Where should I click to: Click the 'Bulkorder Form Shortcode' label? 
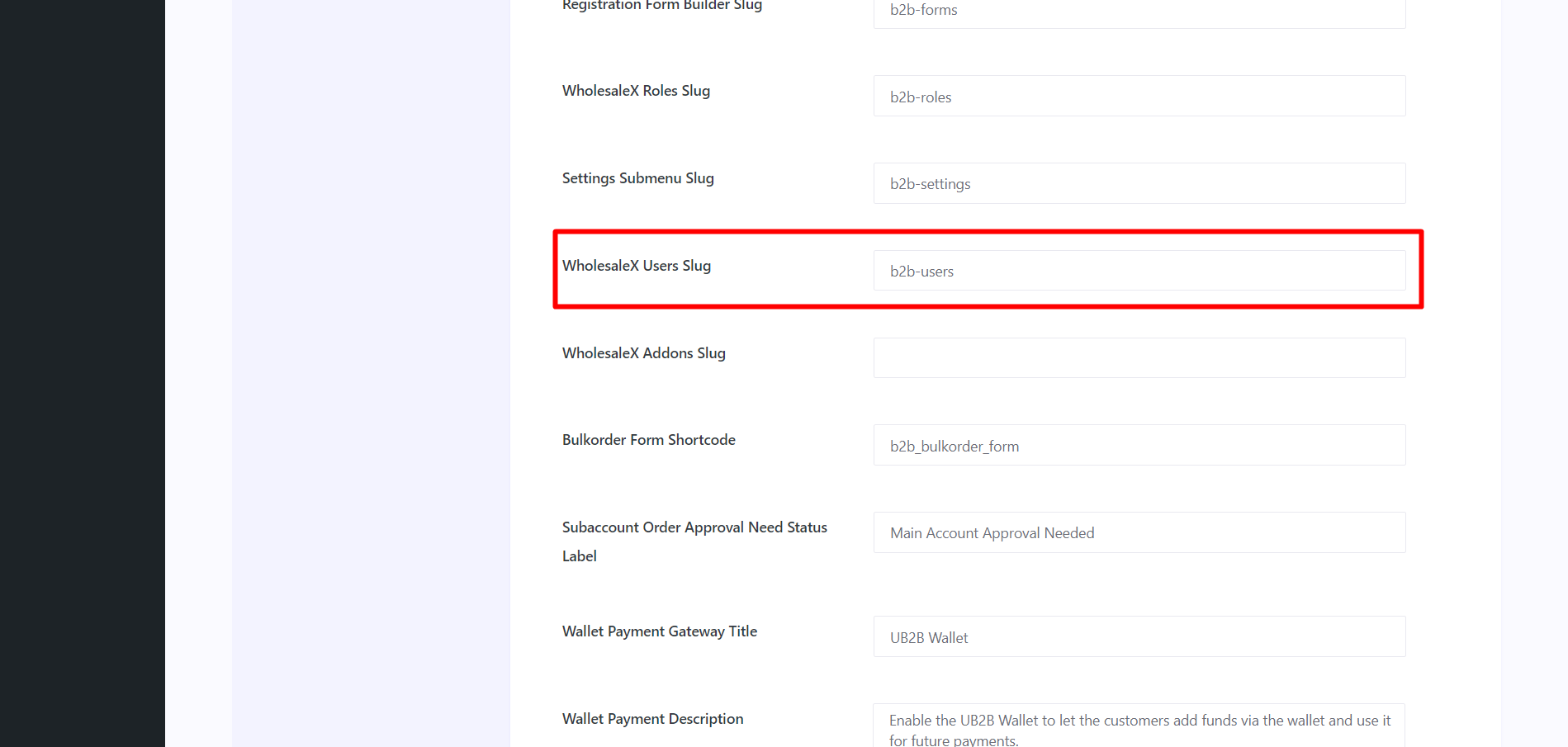(x=648, y=440)
